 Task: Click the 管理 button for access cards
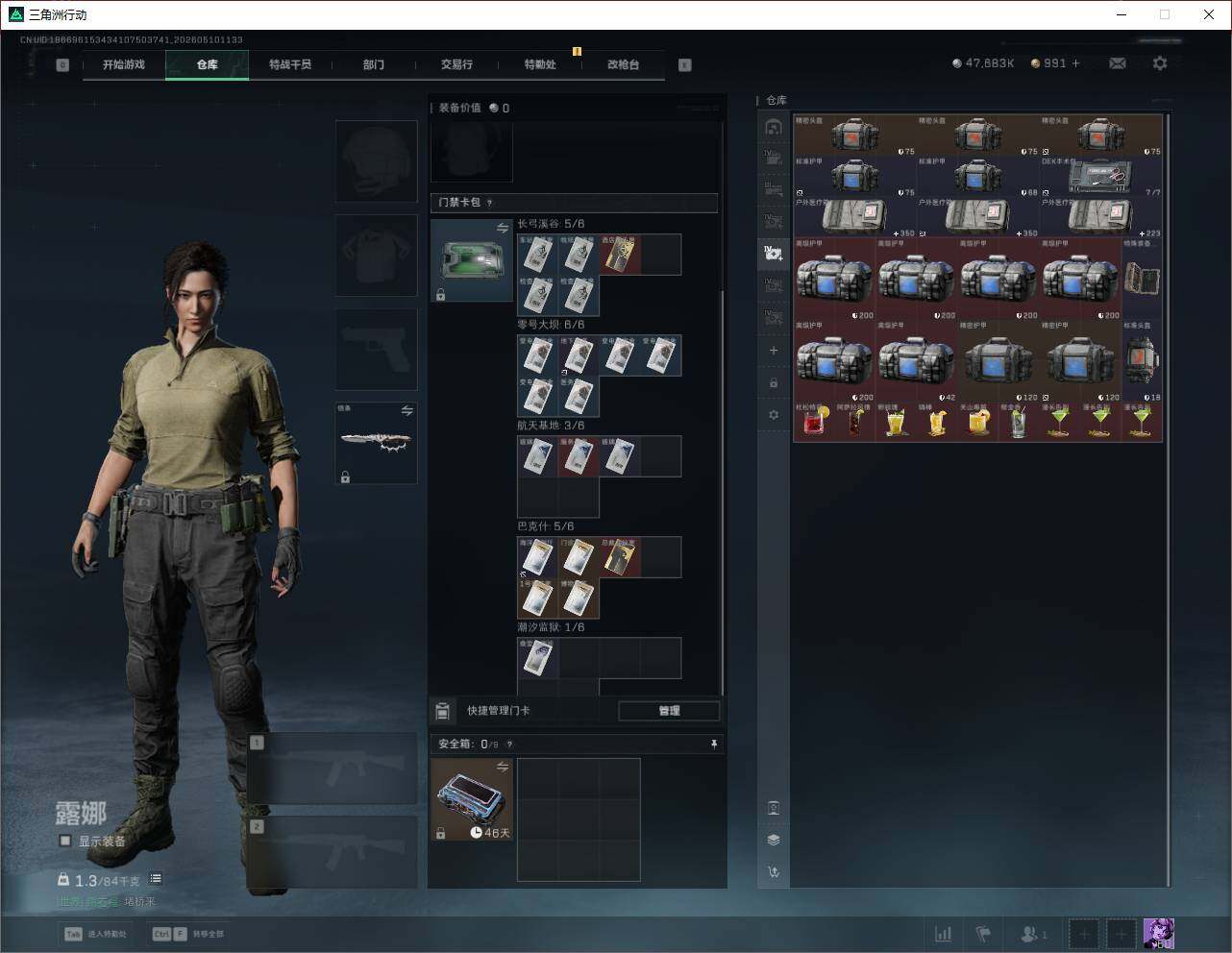[669, 711]
